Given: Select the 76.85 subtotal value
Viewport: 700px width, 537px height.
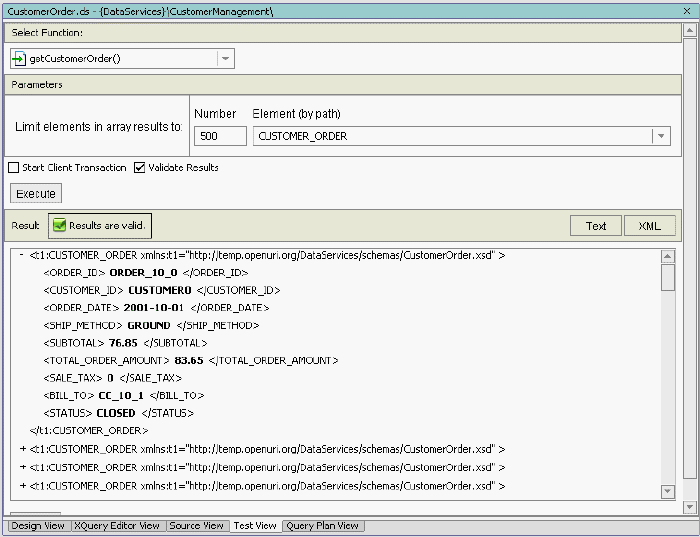Looking at the screenshot, I should click(123, 343).
